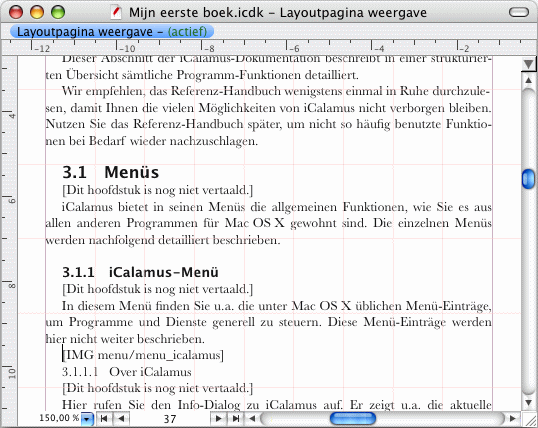Click the toolbar toggle pill button in title bar
The width and height of the screenshot is (538, 428).
[x=519, y=13]
